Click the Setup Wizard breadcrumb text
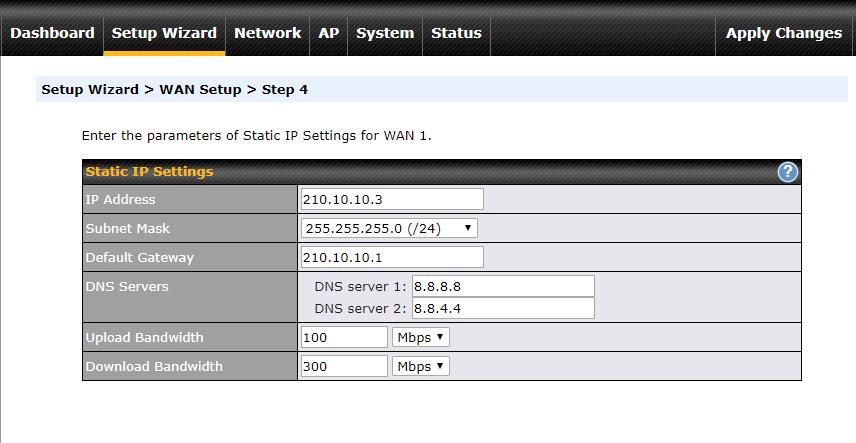 90,89
